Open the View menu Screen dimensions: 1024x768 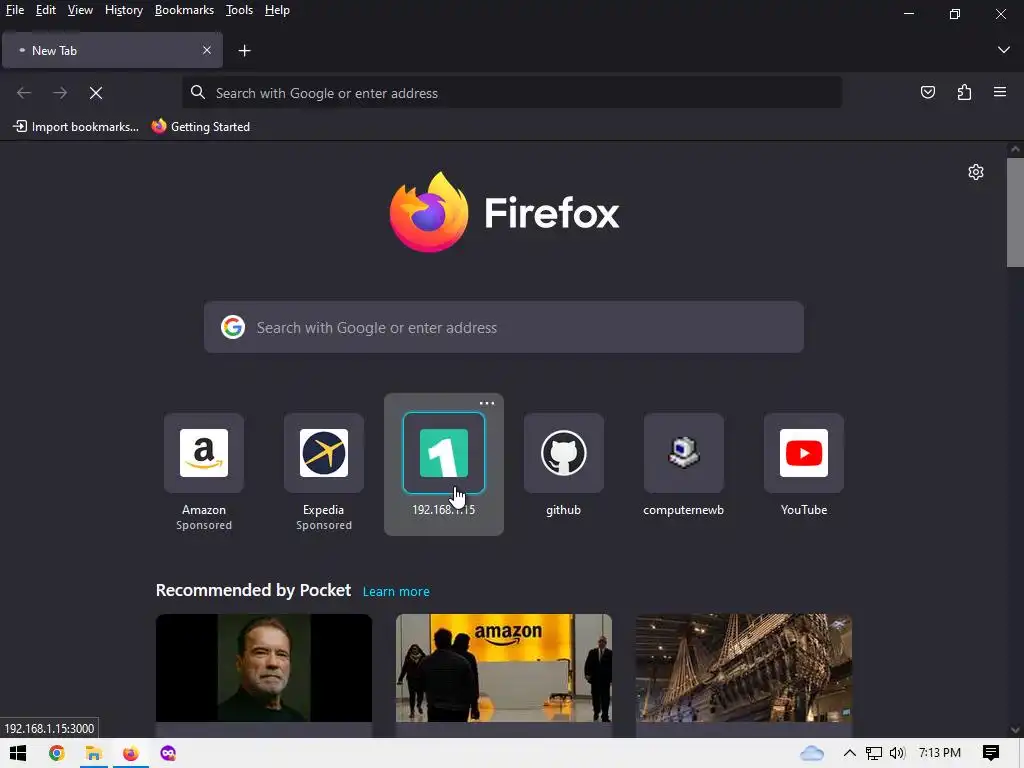80,10
